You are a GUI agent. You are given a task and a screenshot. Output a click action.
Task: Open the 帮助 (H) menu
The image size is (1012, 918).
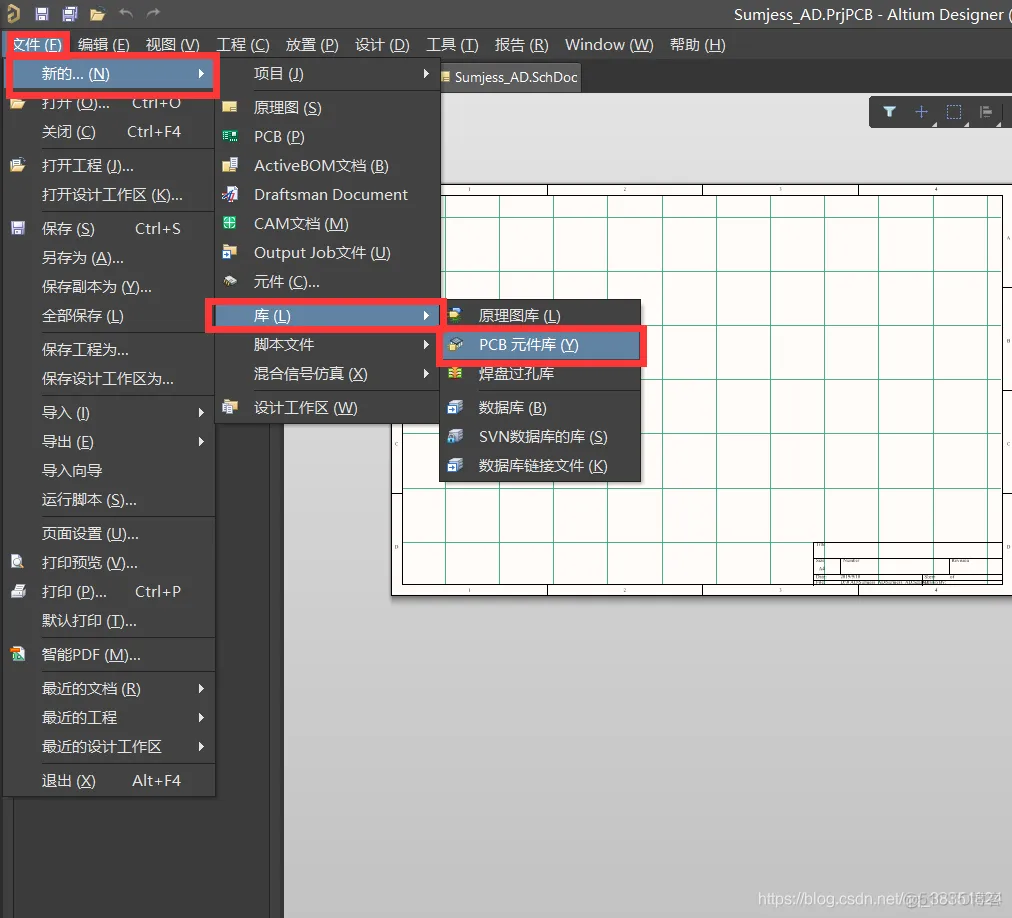point(697,45)
